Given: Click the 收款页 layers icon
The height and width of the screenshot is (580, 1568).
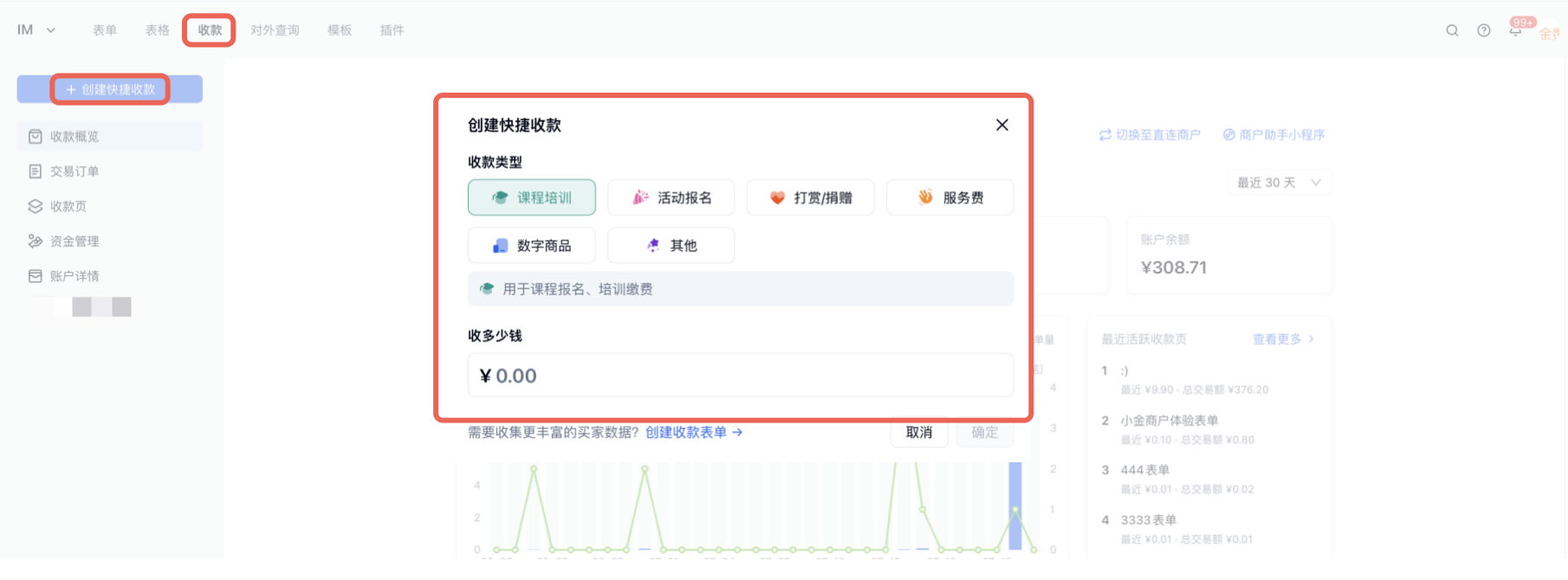Looking at the screenshot, I should (x=36, y=206).
